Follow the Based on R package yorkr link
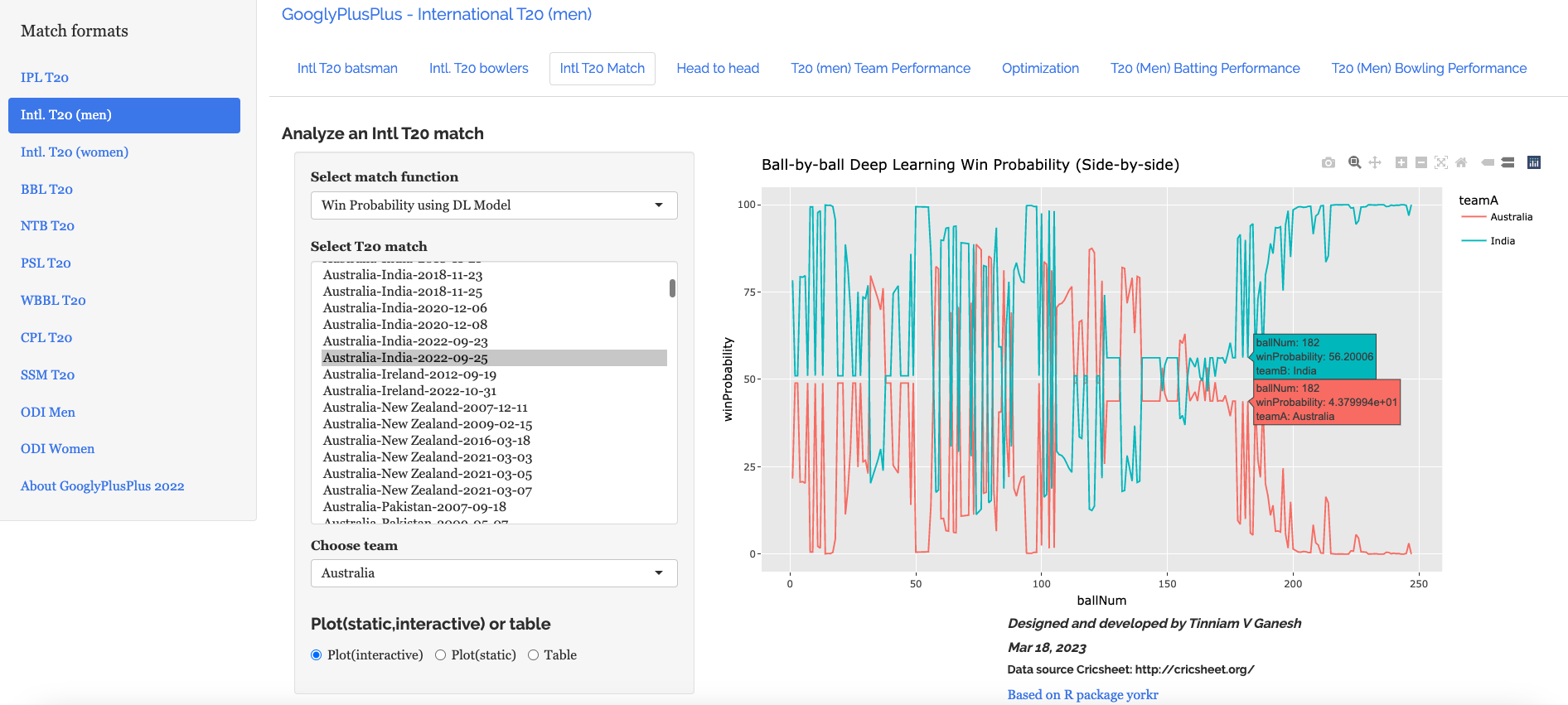 tap(1082, 695)
